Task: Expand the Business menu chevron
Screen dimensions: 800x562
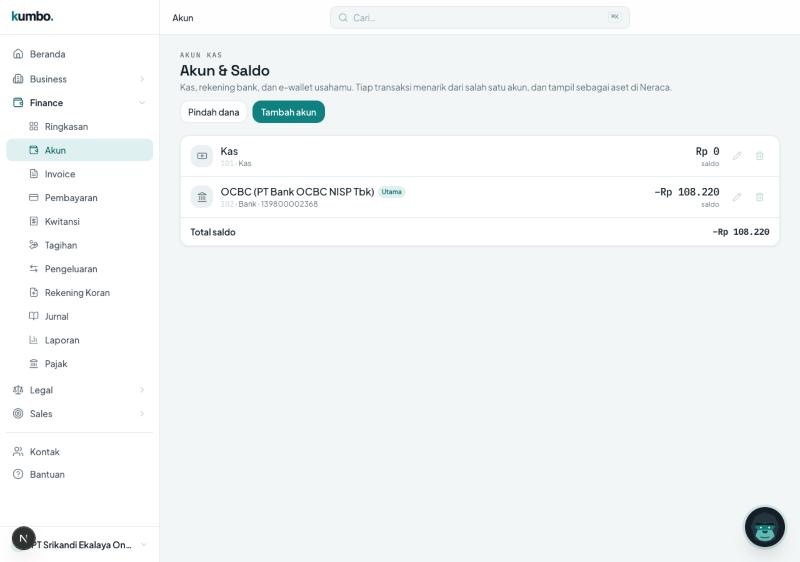Action: [x=142, y=79]
